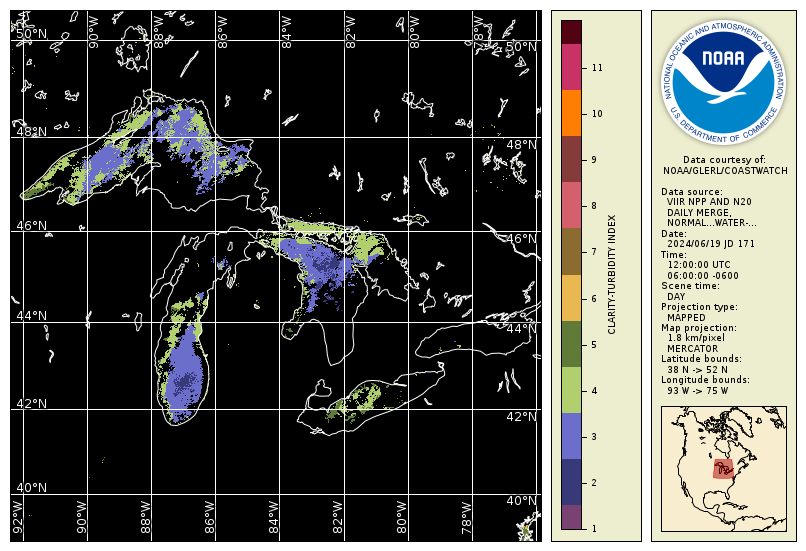The height and width of the screenshot is (551, 806).
Task: Click the 12:00:00 UTC time value
Action: [699, 265]
